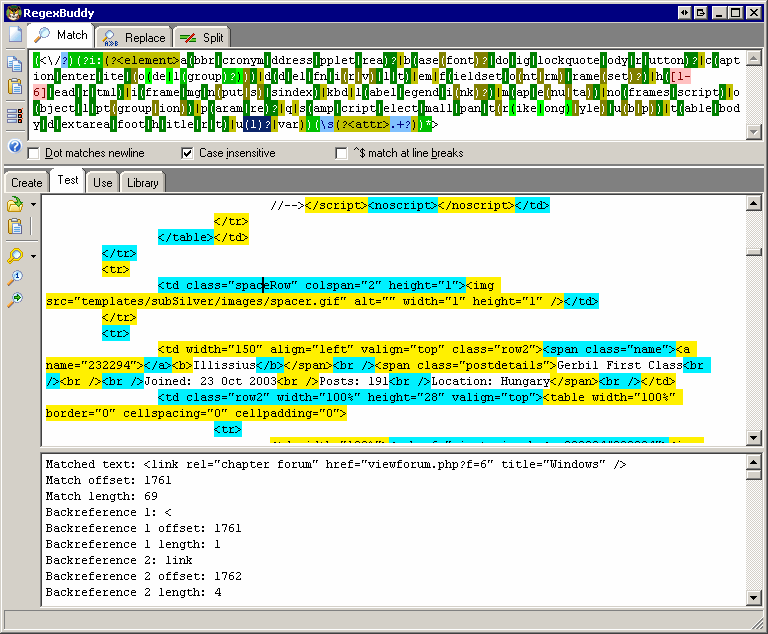This screenshot has height=634, width=768.
Task: Click the find first match icon
Action: point(15,277)
